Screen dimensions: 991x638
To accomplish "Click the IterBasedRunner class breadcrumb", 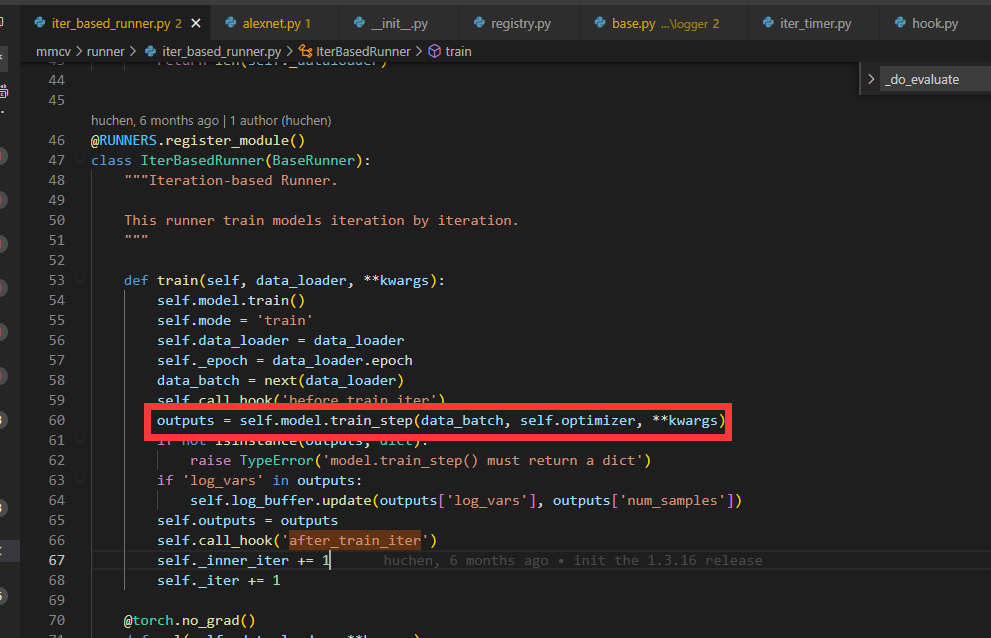I will pos(363,51).
